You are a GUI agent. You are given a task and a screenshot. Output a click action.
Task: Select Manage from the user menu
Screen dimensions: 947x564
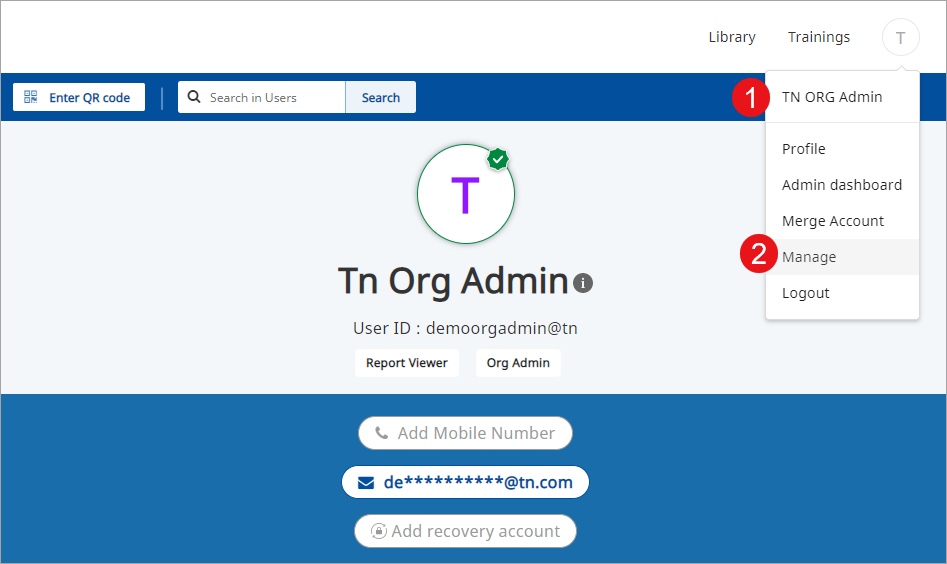click(x=808, y=257)
